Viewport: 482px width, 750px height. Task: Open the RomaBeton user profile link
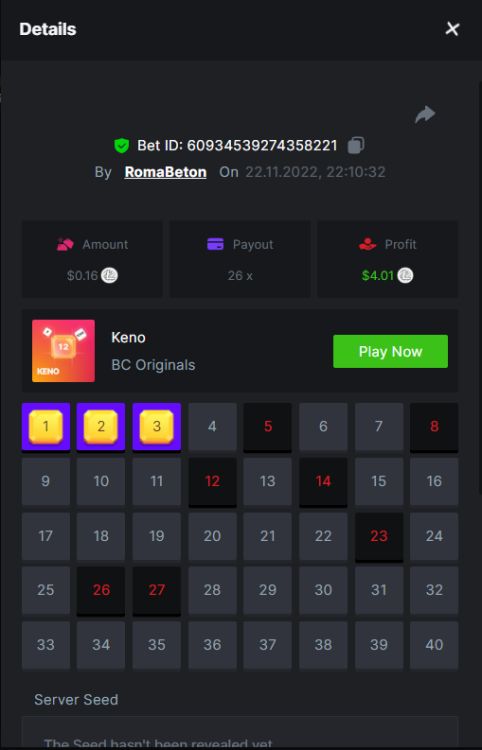tap(165, 172)
